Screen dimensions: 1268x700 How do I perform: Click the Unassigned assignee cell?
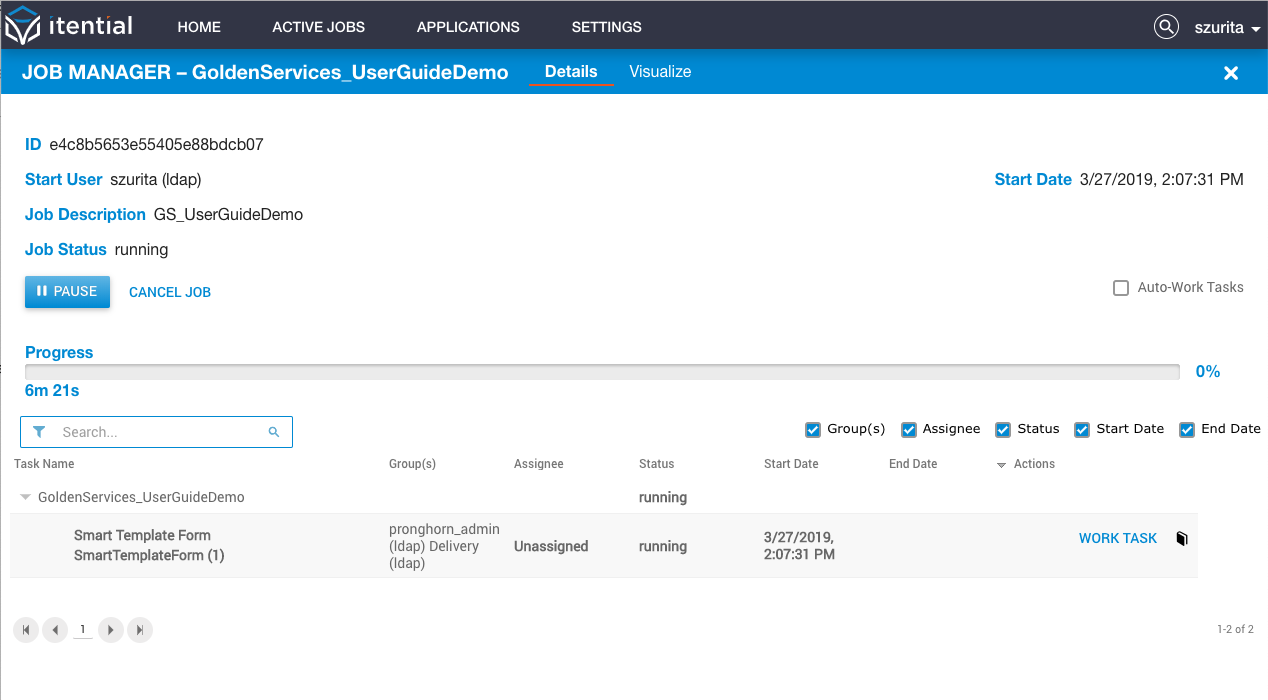click(x=551, y=546)
